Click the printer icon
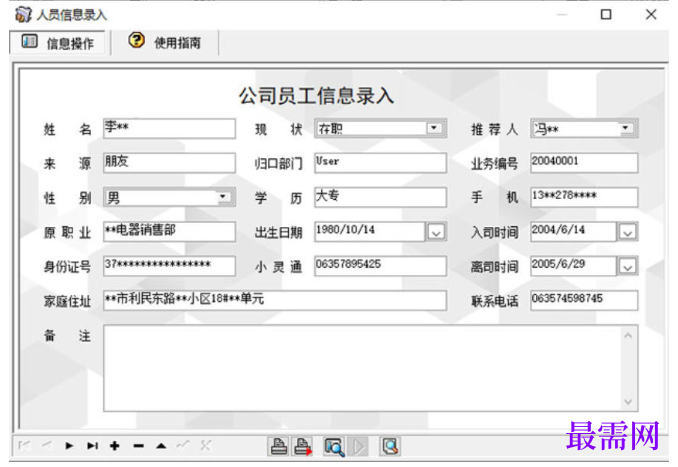 (x=279, y=446)
